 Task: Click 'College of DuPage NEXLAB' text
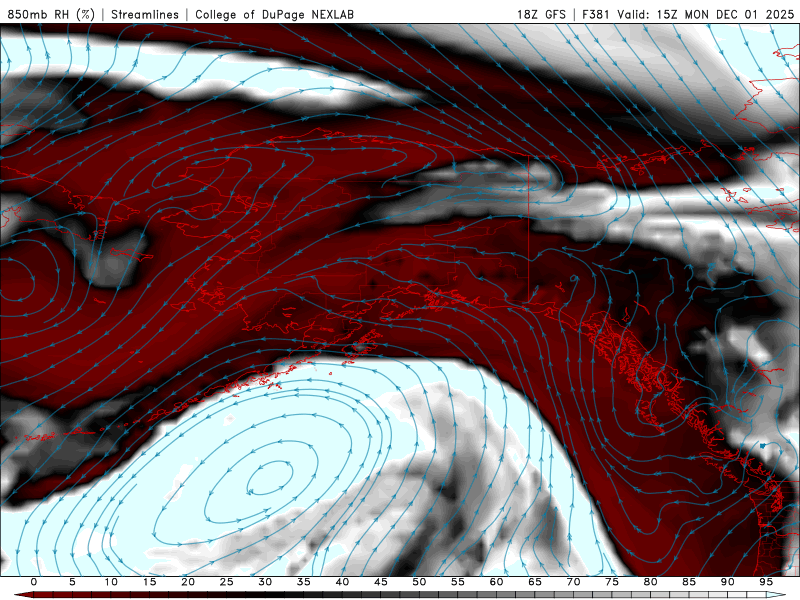click(274, 14)
